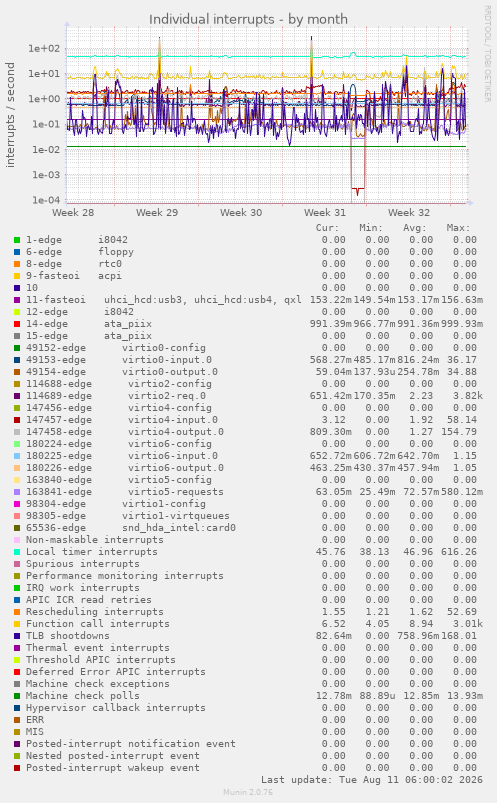Click the graph title Individual interrupts - by month
Screen dimensions: 497x803
tap(248, 19)
